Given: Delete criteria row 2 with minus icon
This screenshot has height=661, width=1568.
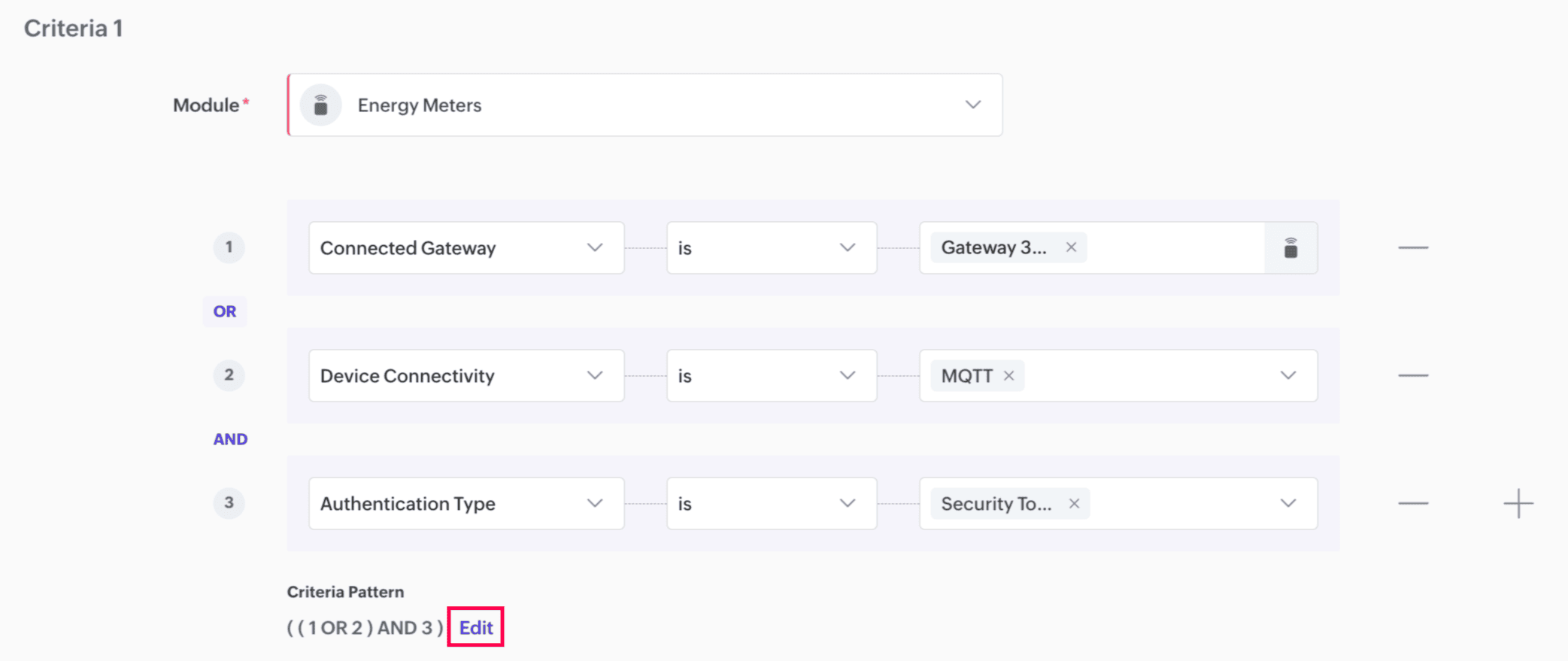Looking at the screenshot, I should click(x=1413, y=375).
